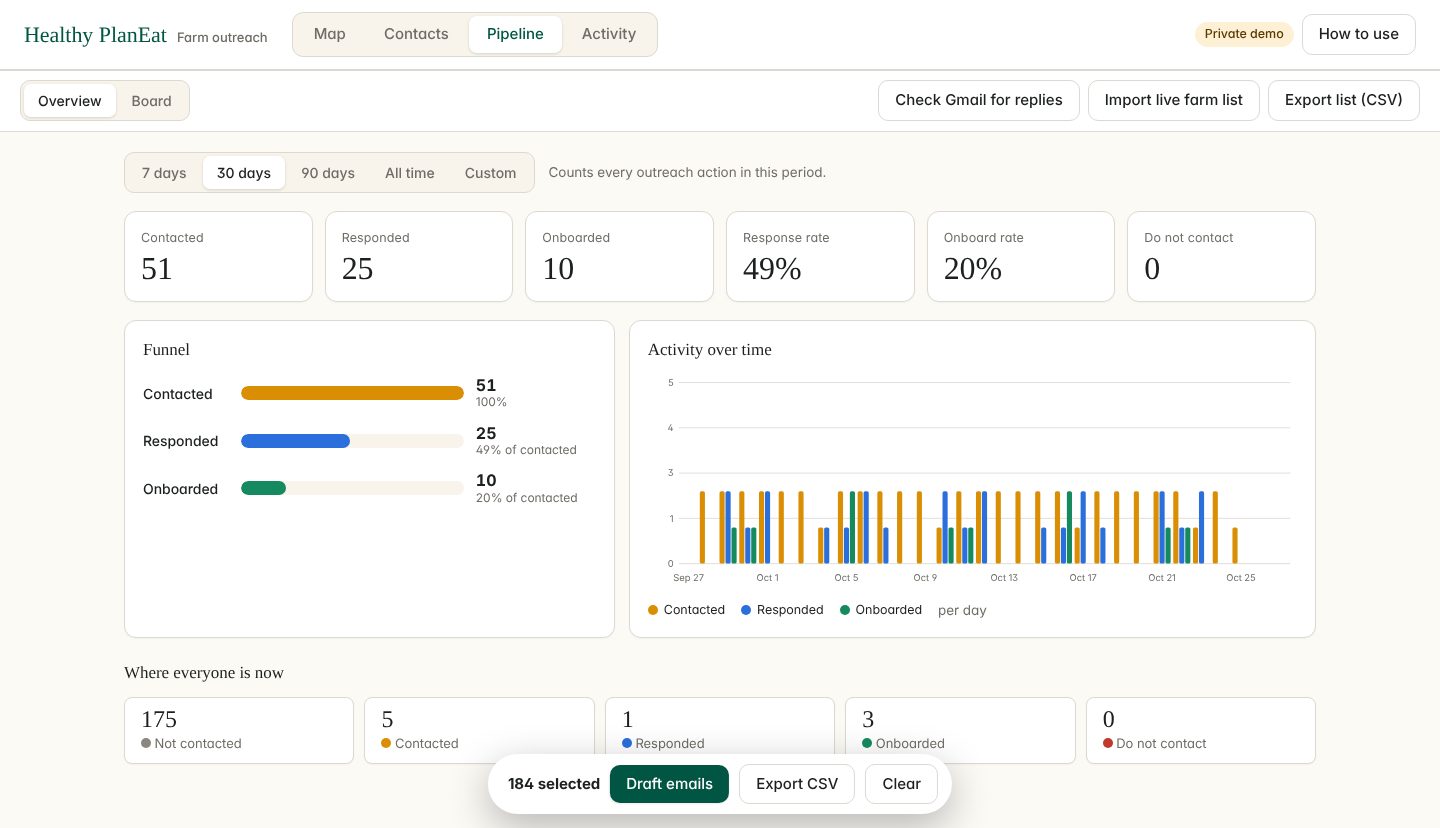Open the Onboarded 10 stat card
The height and width of the screenshot is (828, 1440).
click(x=619, y=256)
